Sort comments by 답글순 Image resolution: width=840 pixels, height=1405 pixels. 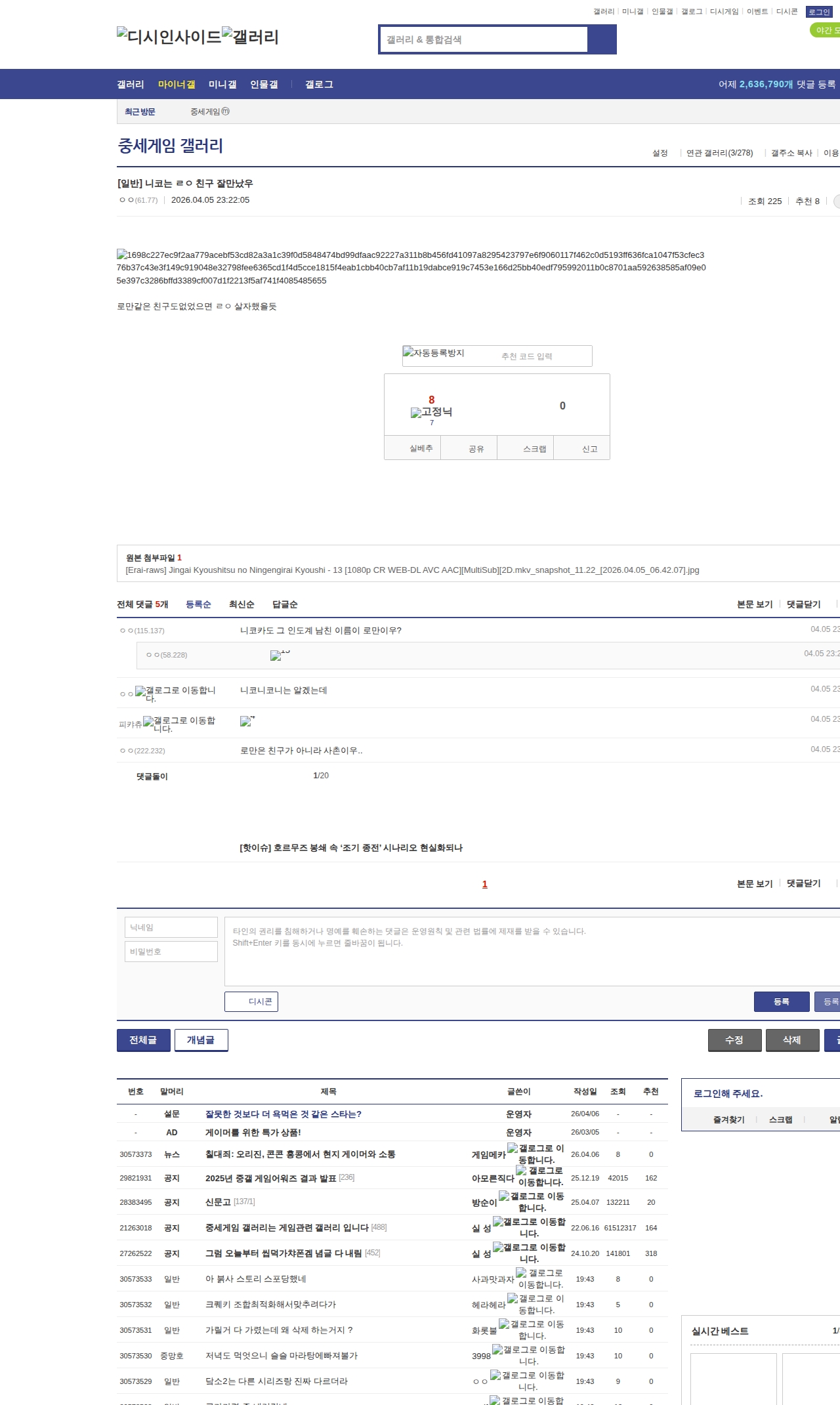[x=285, y=604]
